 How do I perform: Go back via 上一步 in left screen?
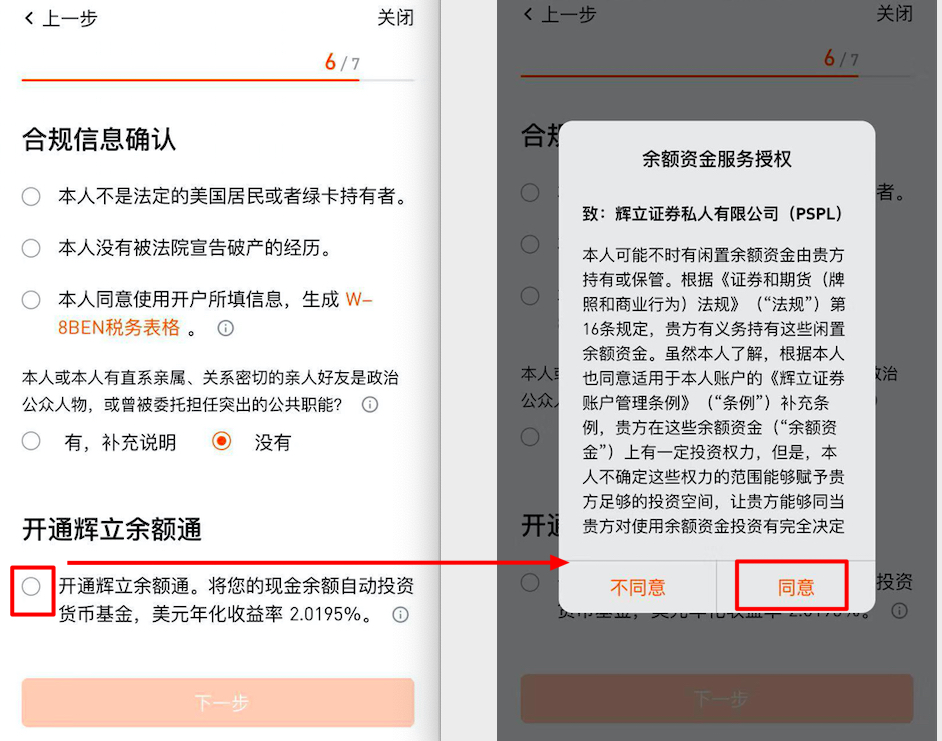click(61, 18)
